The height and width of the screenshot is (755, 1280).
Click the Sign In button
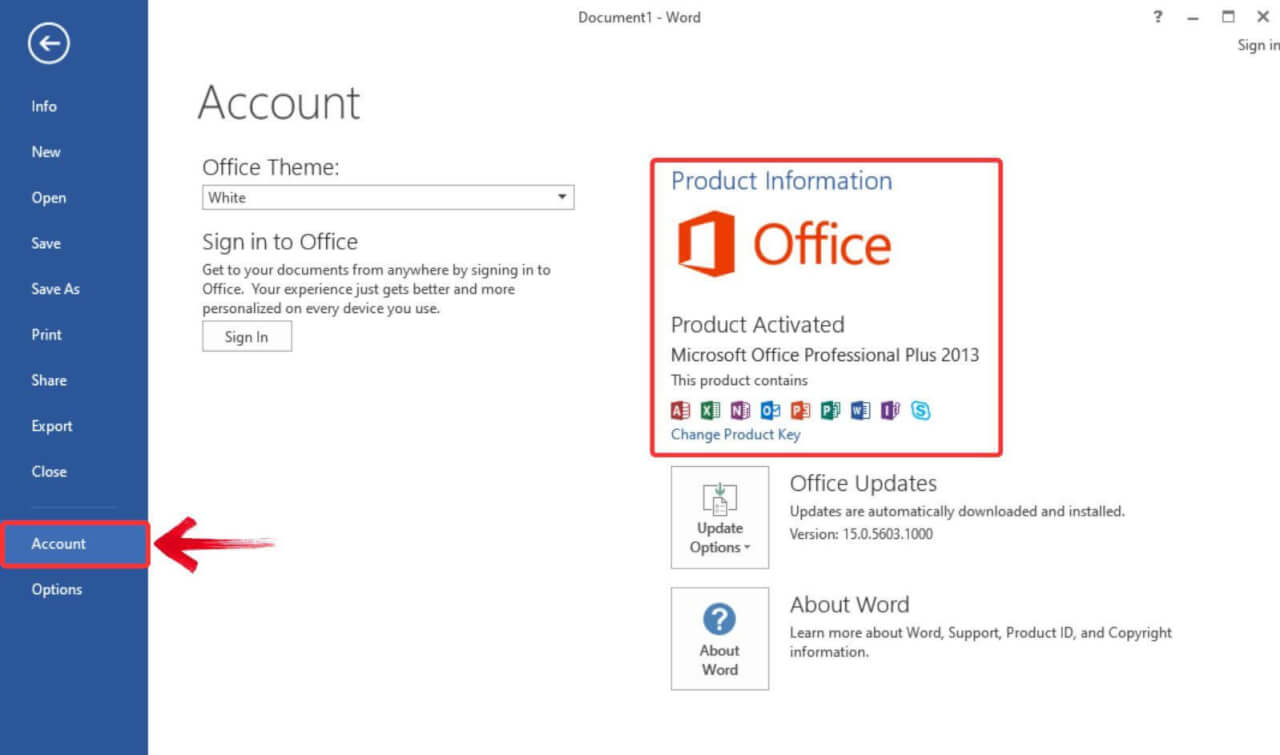[x=246, y=336]
